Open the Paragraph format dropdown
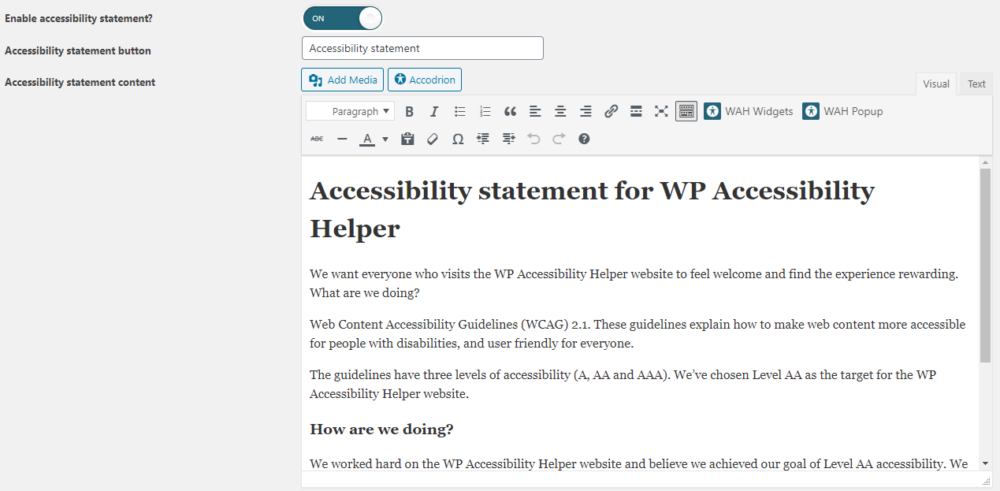Image resolution: width=1000 pixels, height=491 pixels. point(350,112)
